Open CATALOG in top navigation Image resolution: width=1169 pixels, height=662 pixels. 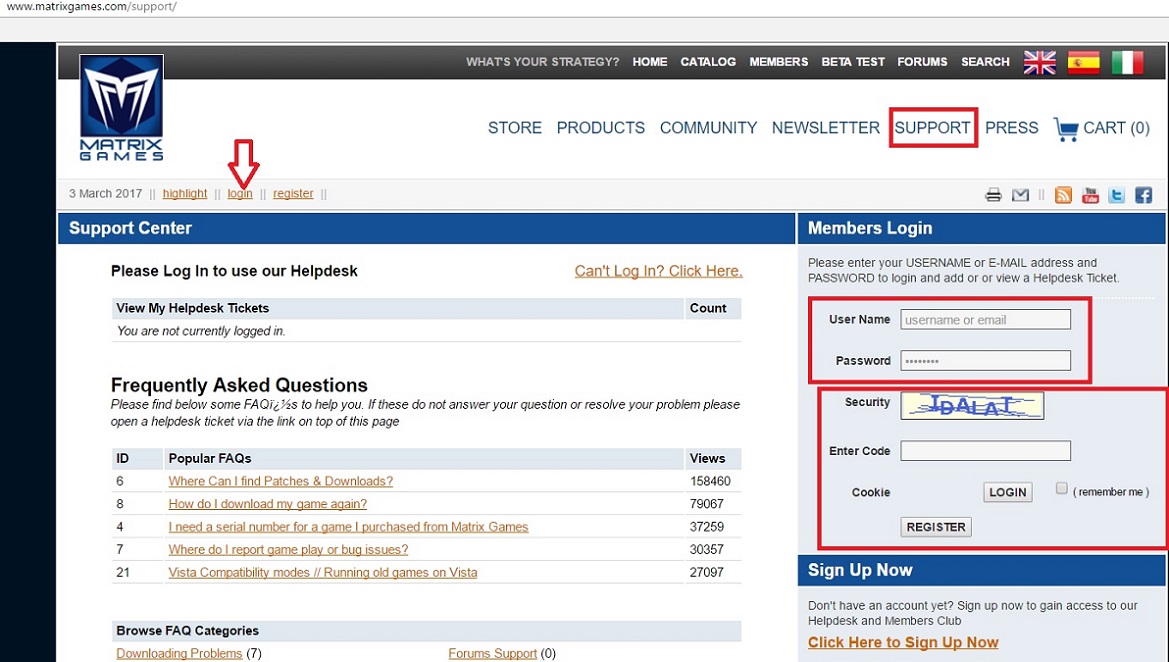pos(708,62)
